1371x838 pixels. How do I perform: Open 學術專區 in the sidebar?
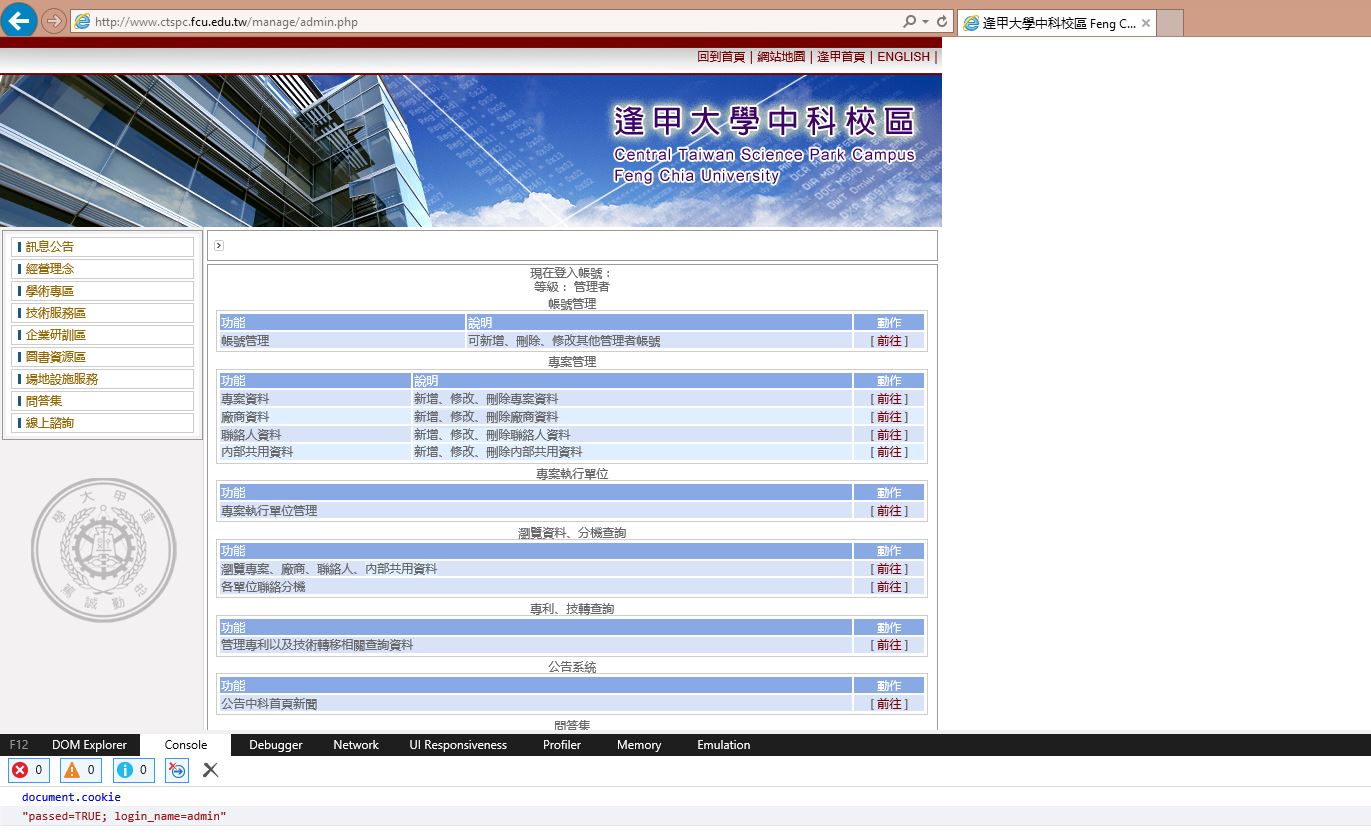[x=102, y=291]
